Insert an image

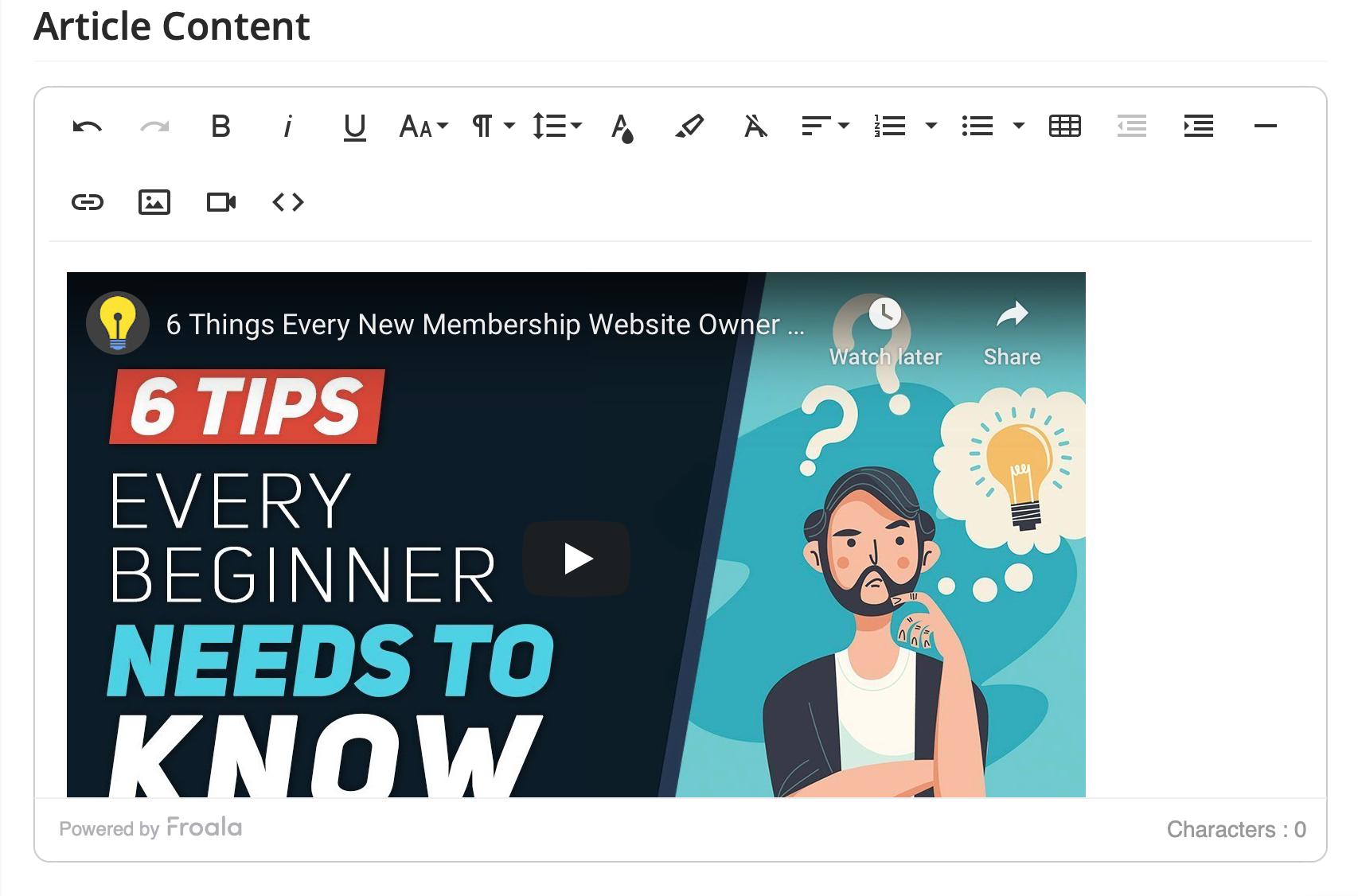coord(154,202)
